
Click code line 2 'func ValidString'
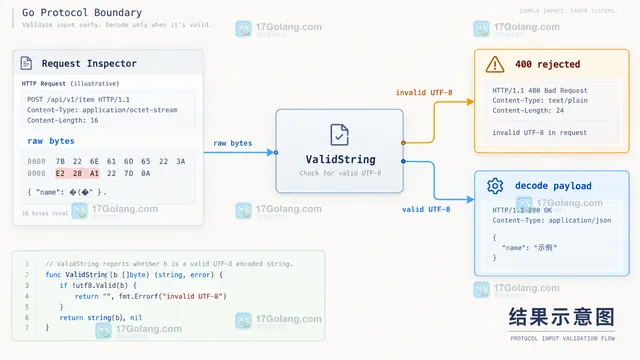click(134, 275)
